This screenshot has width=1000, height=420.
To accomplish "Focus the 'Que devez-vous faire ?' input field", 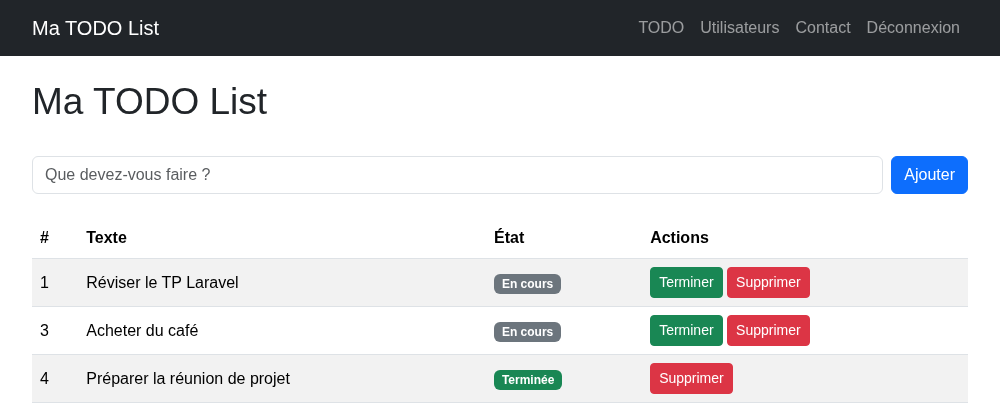I will [457, 175].
